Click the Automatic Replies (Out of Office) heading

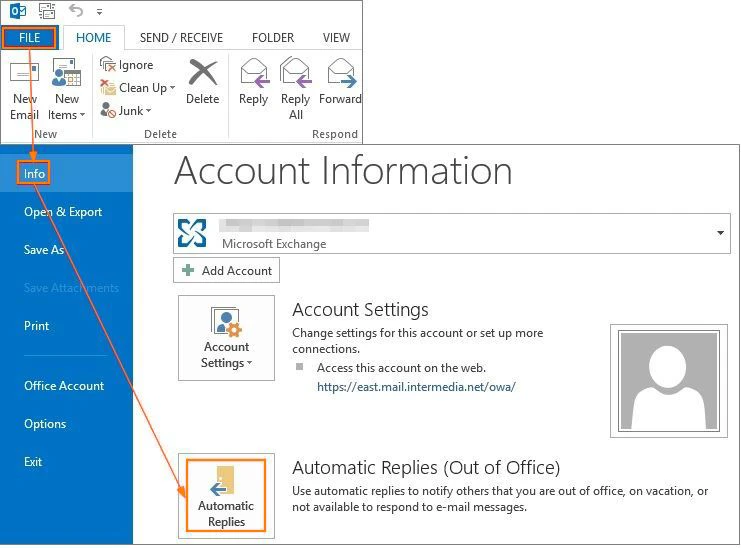(x=426, y=467)
